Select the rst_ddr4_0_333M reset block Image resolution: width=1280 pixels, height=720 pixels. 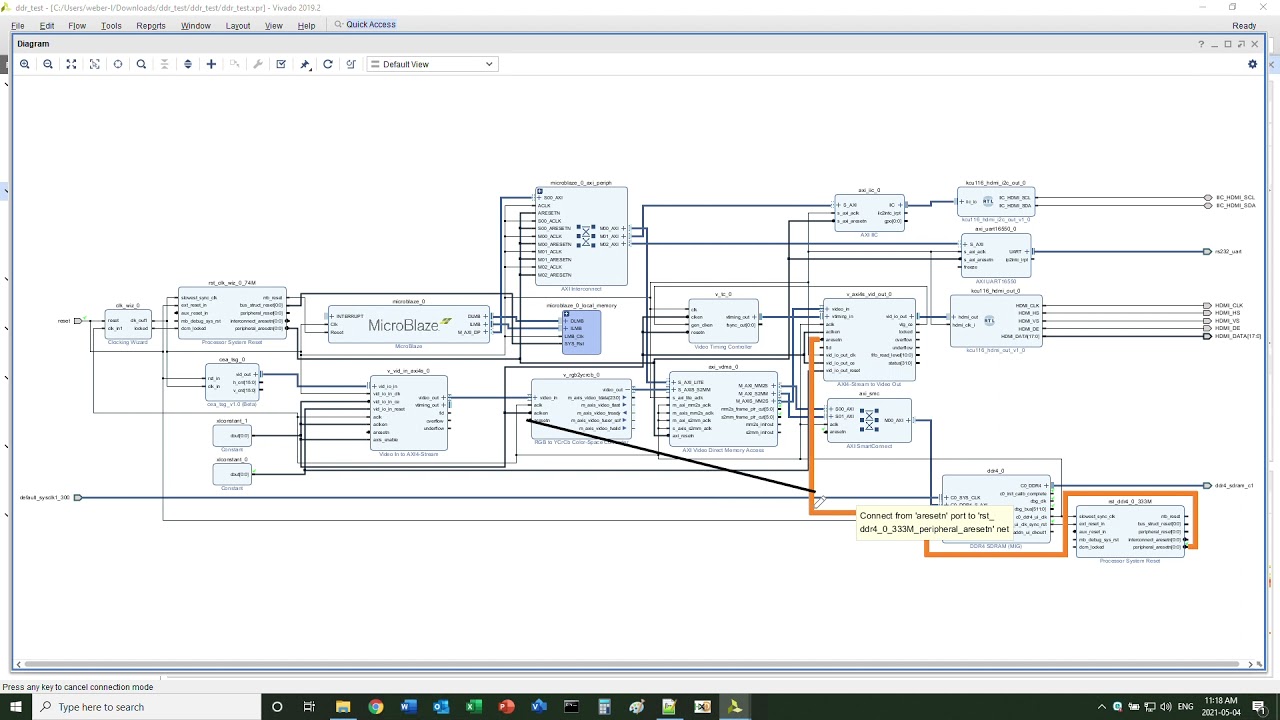(x=1130, y=531)
